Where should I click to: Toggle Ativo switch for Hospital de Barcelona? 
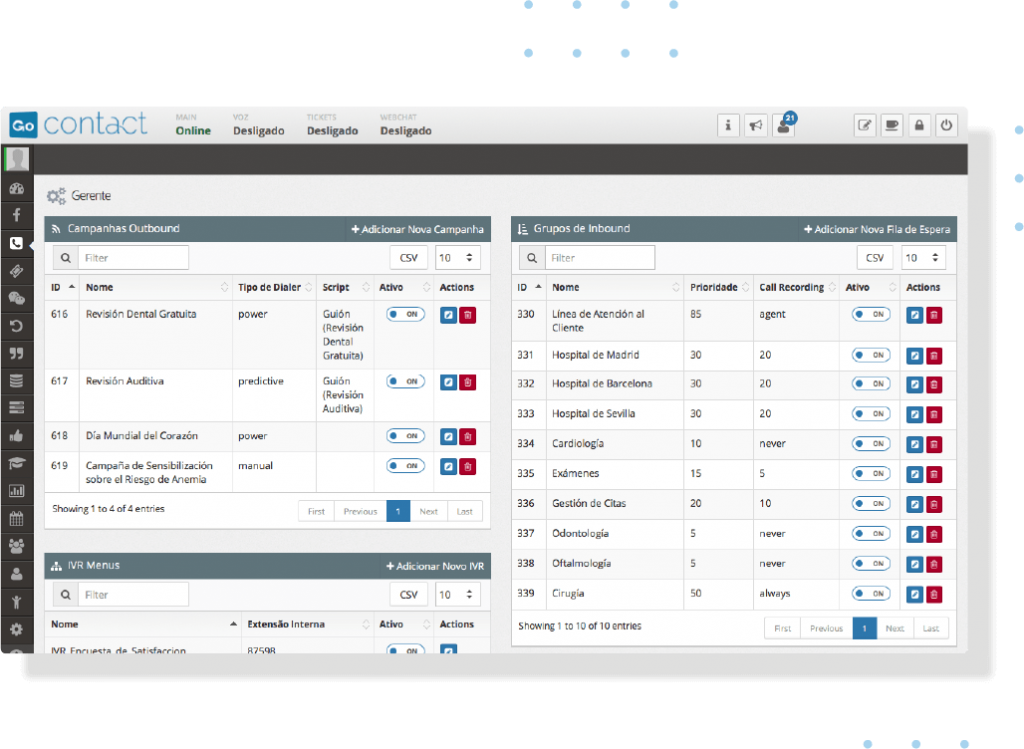(x=871, y=383)
